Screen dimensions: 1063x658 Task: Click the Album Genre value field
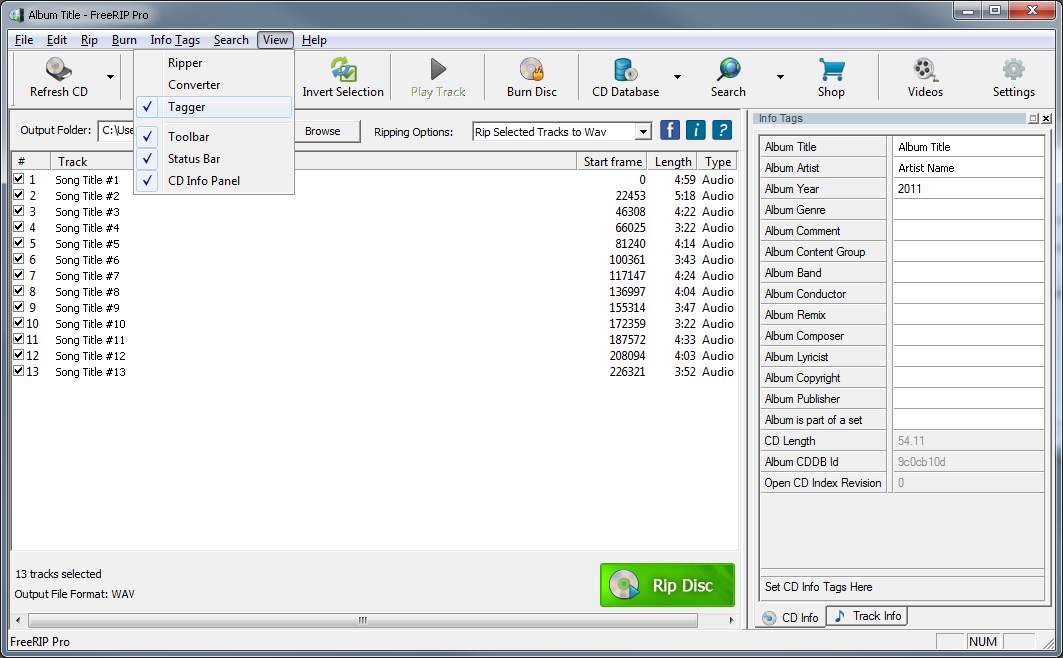[x=968, y=210]
